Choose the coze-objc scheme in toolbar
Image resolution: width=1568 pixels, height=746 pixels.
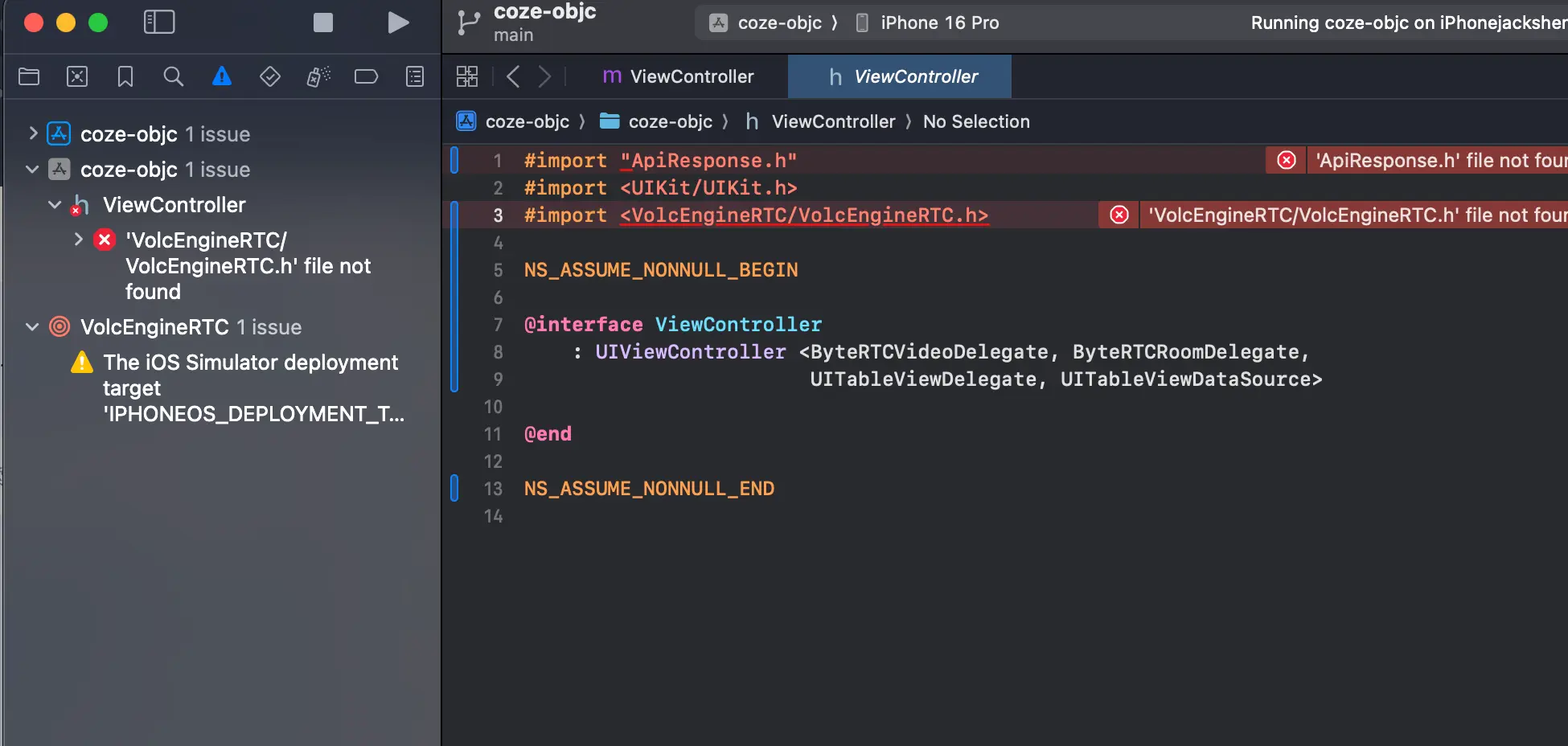(x=766, y=23)
